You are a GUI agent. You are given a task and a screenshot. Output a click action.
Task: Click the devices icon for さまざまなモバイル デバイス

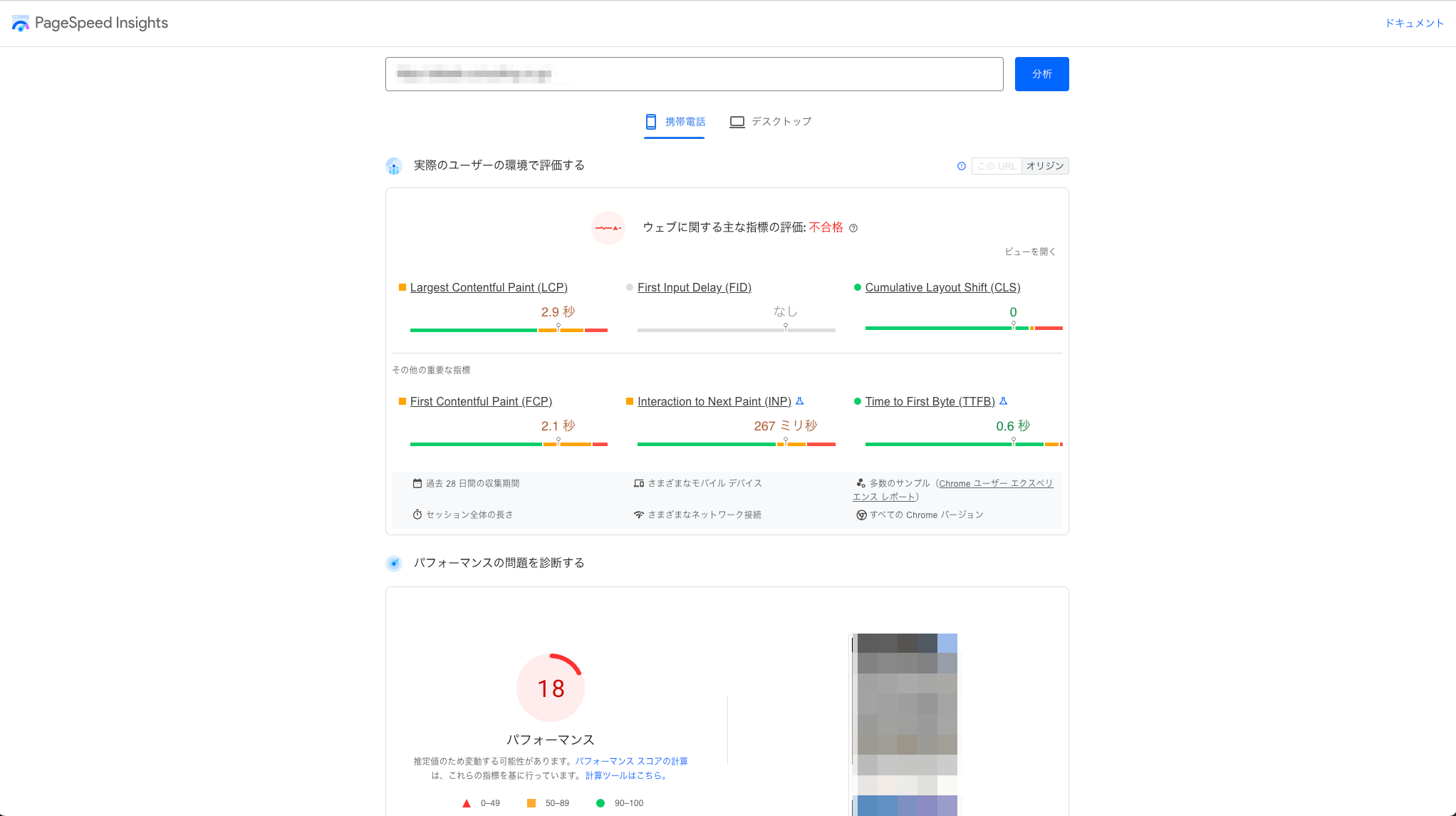(x=639, y=483)
